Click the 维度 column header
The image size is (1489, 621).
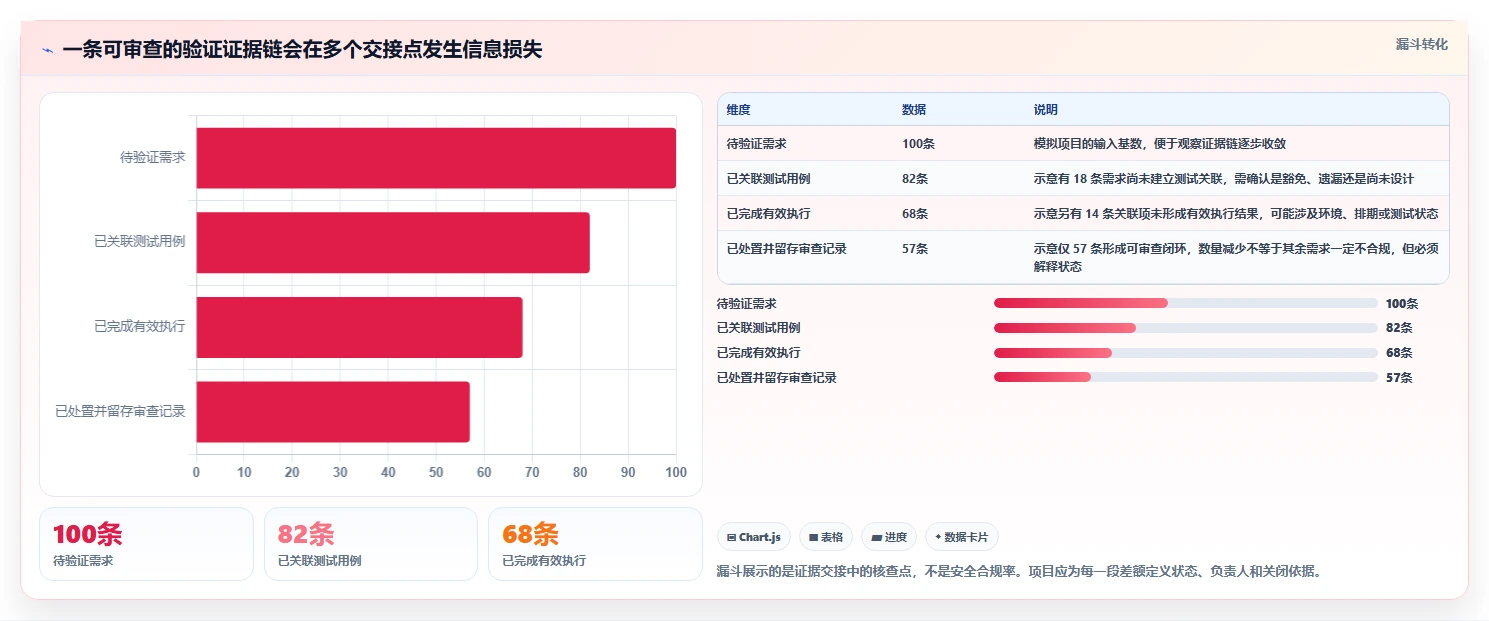(739, 110)
